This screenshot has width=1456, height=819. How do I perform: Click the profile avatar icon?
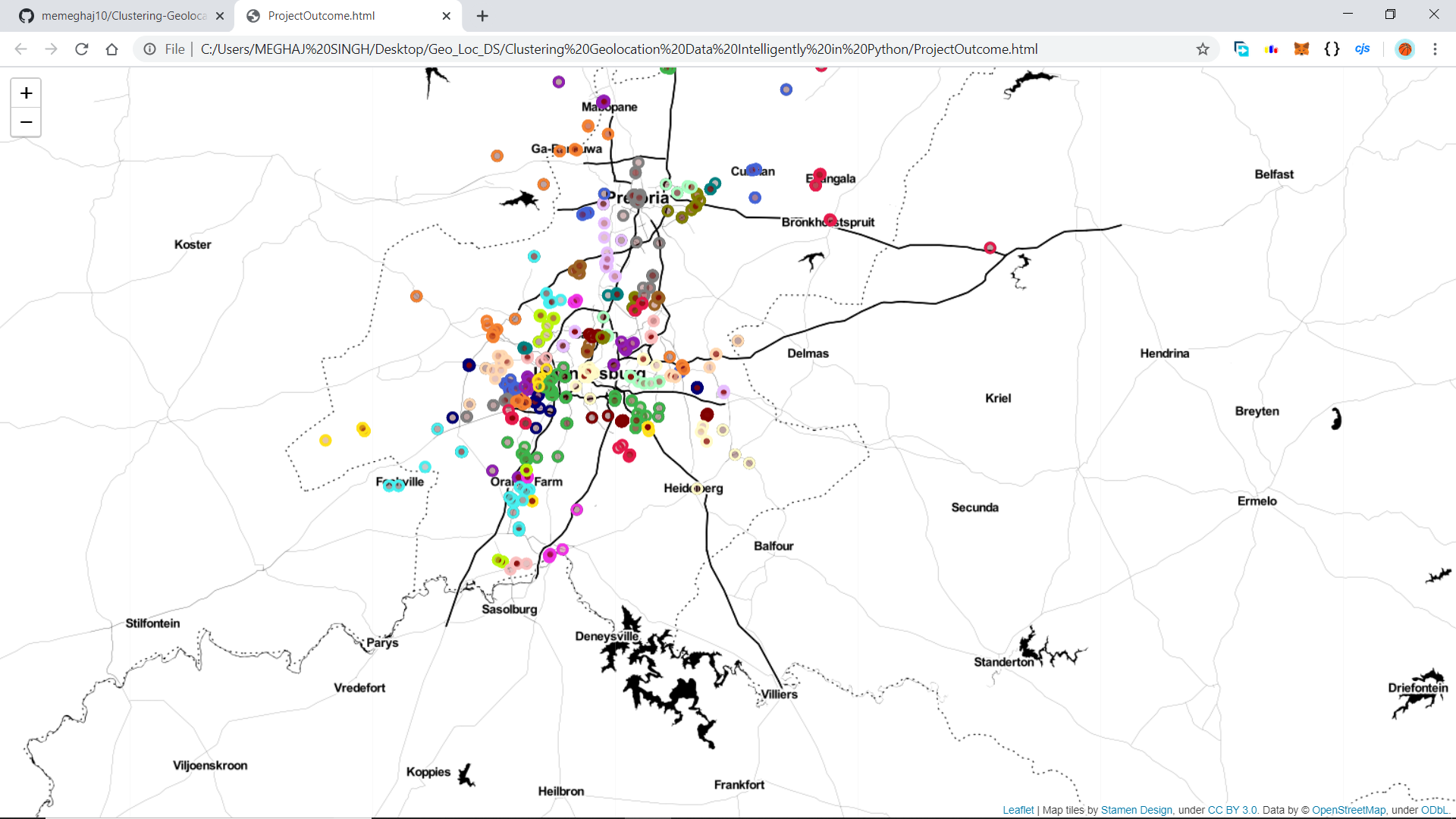pos(1405,49)
